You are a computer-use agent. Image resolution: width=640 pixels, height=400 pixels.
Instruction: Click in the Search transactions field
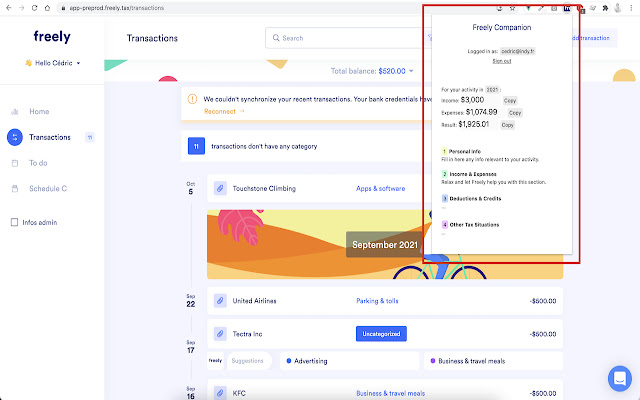point(343,38)
